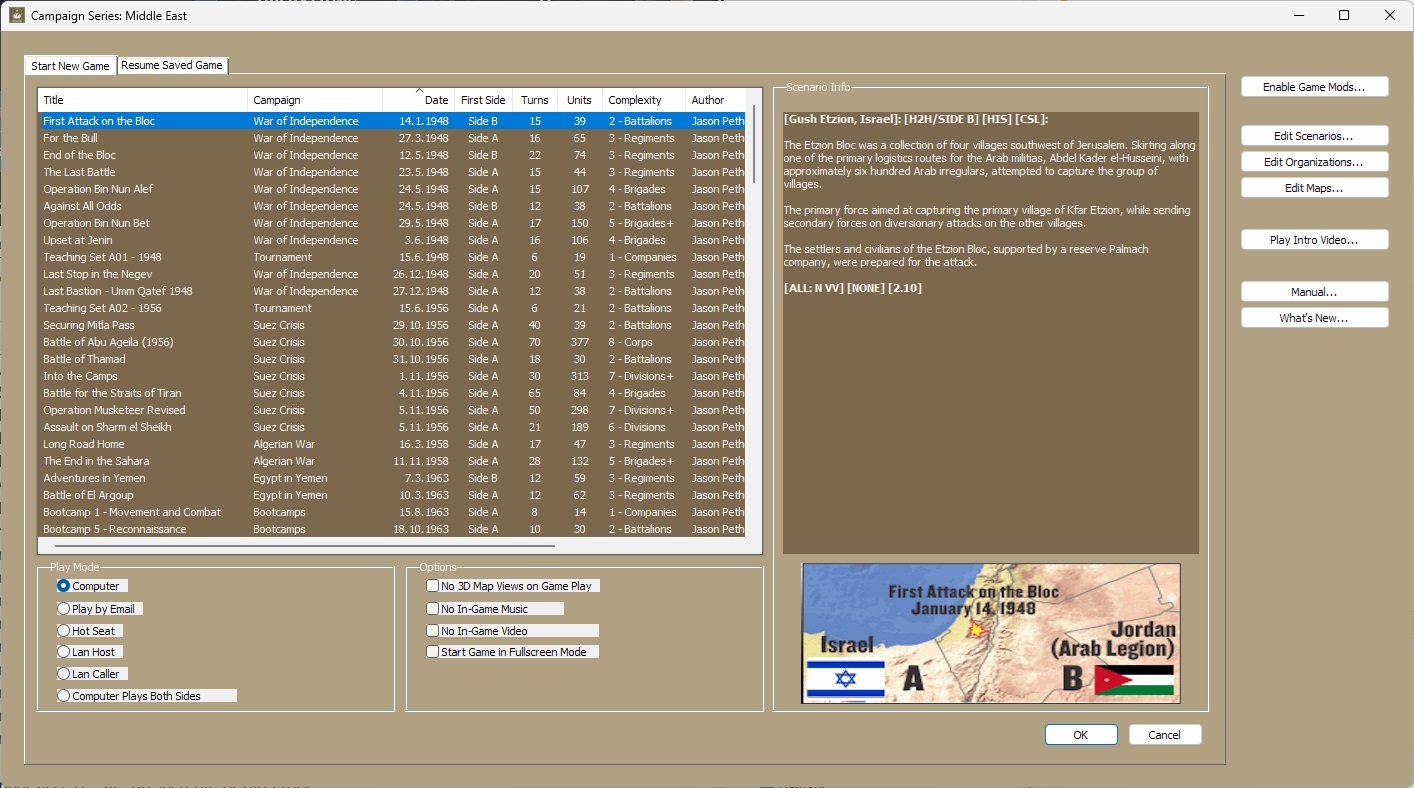Sort scenarios by Title column header
The height and width of the screenshot is (788, 1414).
142,100
